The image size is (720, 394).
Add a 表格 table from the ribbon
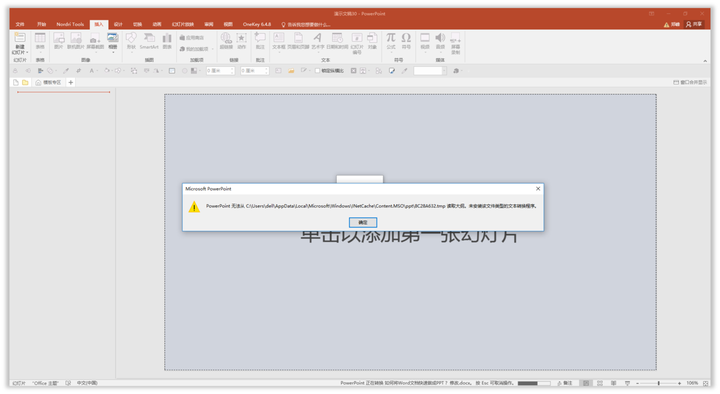pos(40,41)
